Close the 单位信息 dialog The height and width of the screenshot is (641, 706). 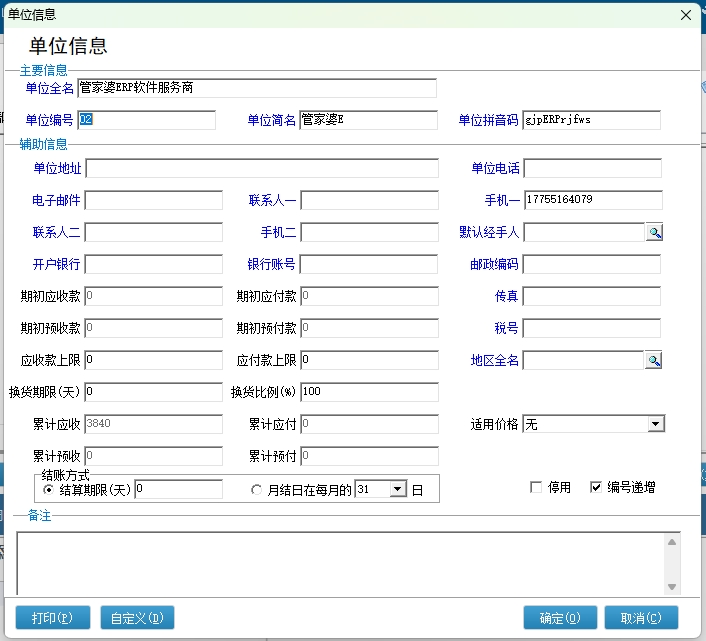686,15
